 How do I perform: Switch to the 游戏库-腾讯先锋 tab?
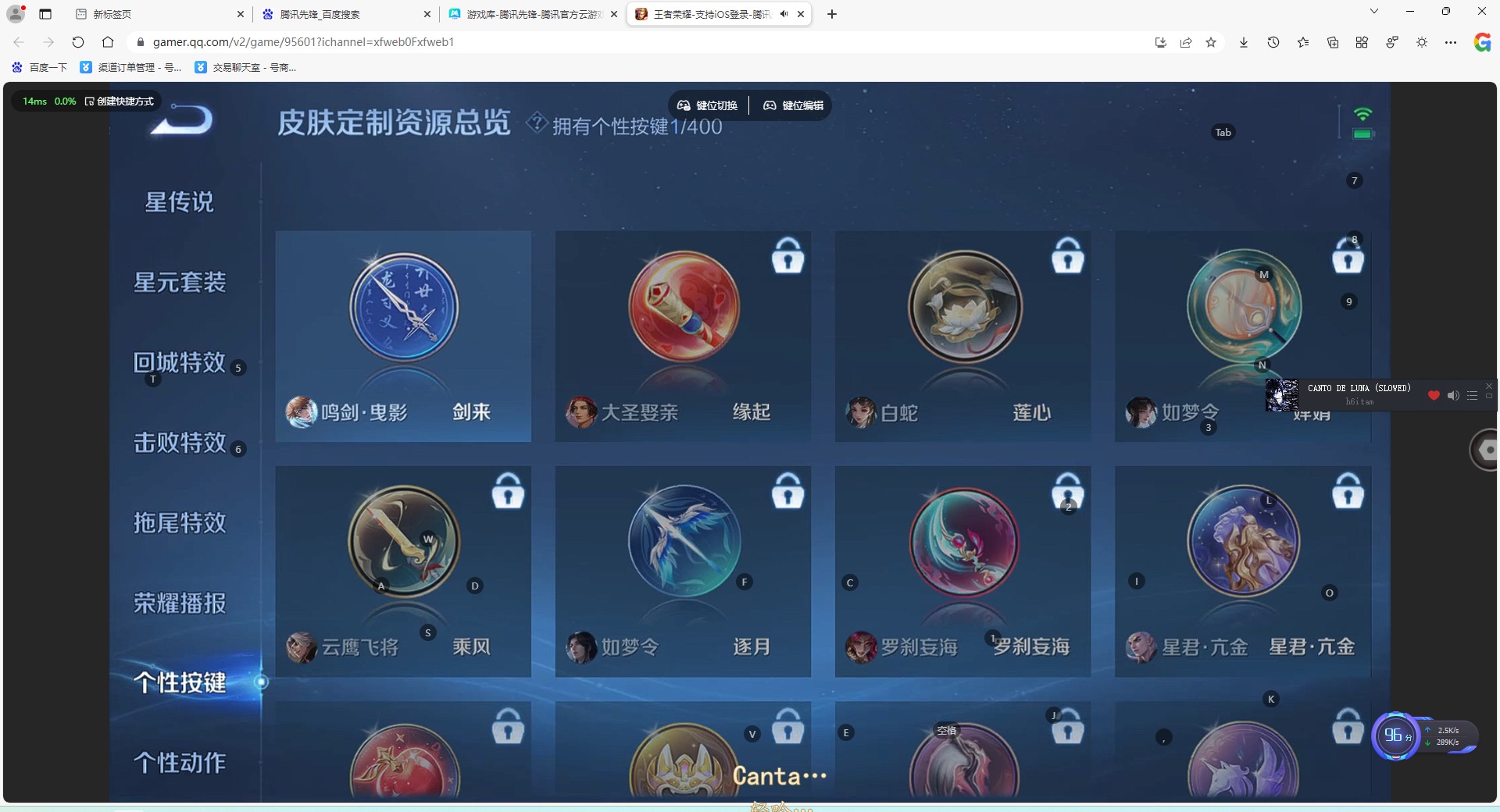coord(522,14)
